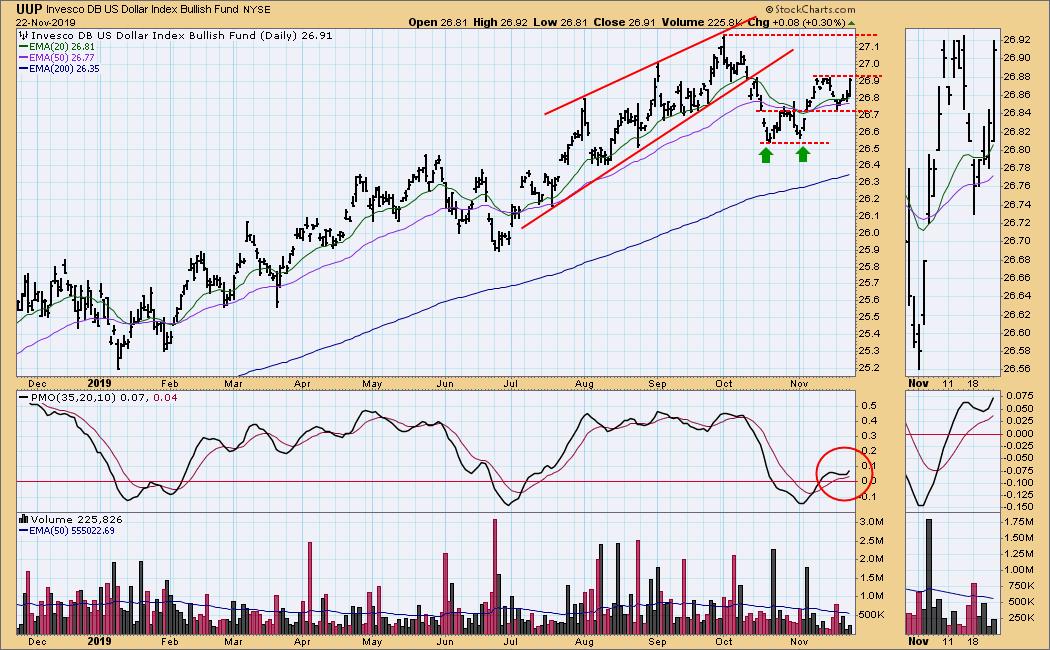The image size is (1050, 650).
Task: Click the 2019 label under the price panel
Action: (99, 383)
